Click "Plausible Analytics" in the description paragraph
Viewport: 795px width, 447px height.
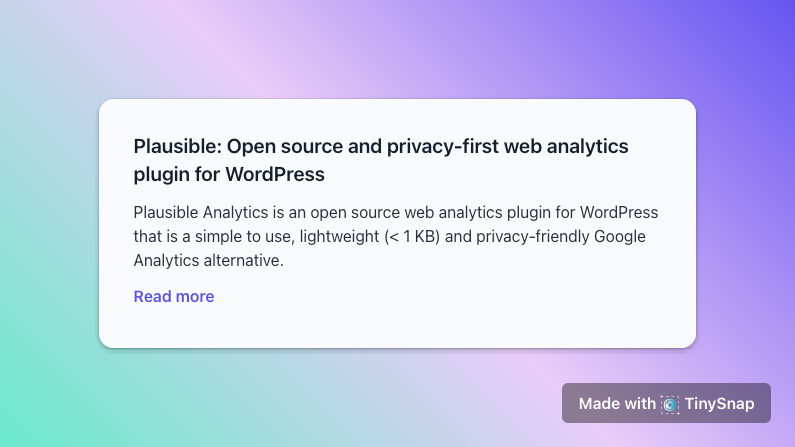tap(201, 212)
